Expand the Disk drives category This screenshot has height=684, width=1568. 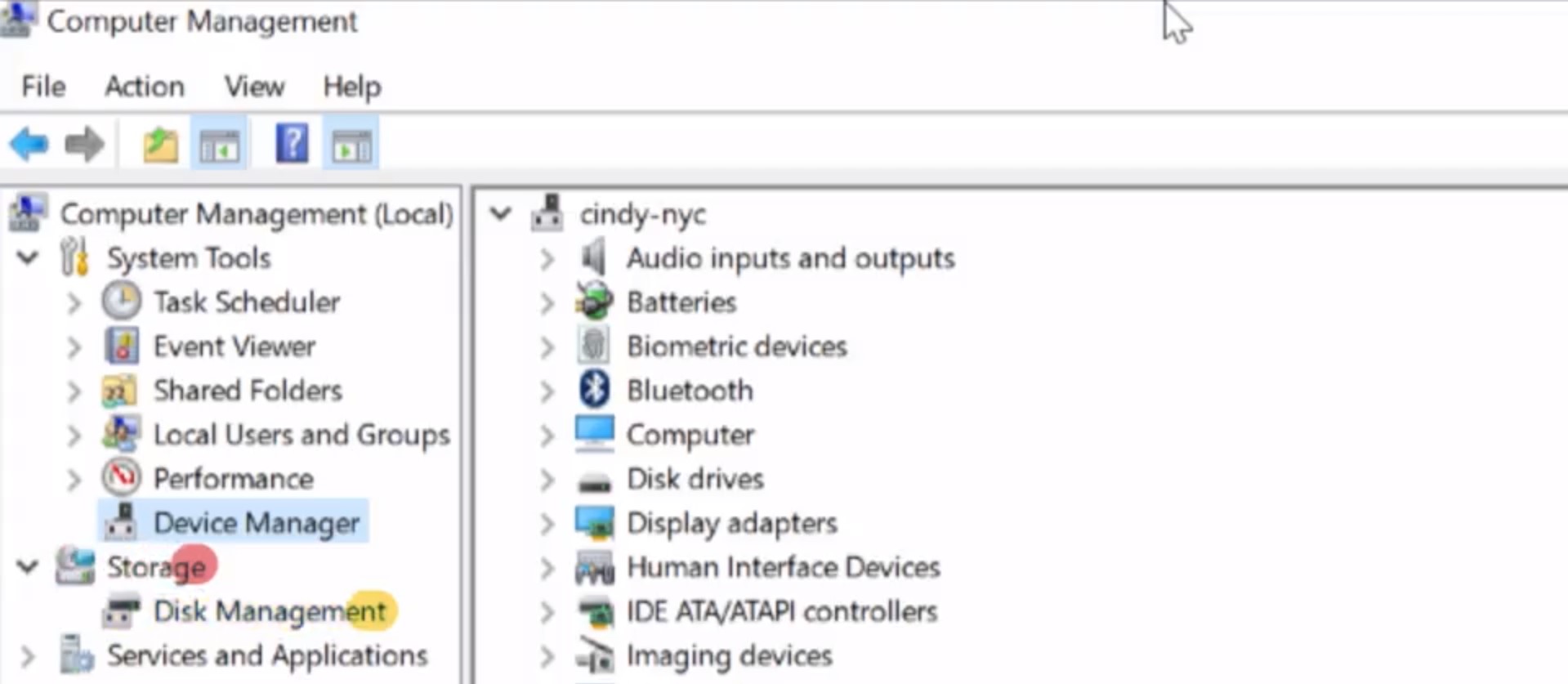click(x=547, y=479)
